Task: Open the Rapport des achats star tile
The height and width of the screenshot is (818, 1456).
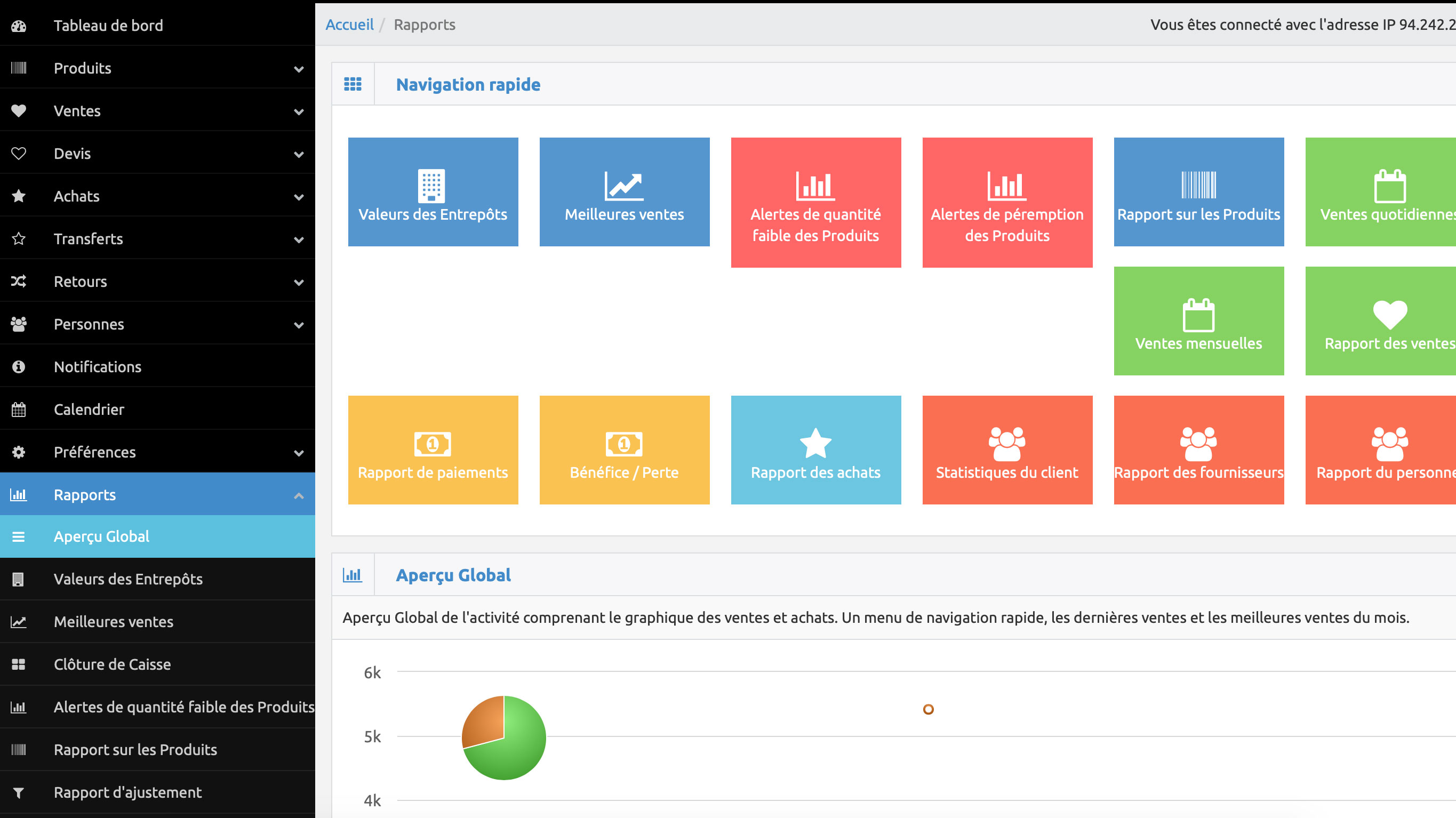Action: tap(815, 450)
